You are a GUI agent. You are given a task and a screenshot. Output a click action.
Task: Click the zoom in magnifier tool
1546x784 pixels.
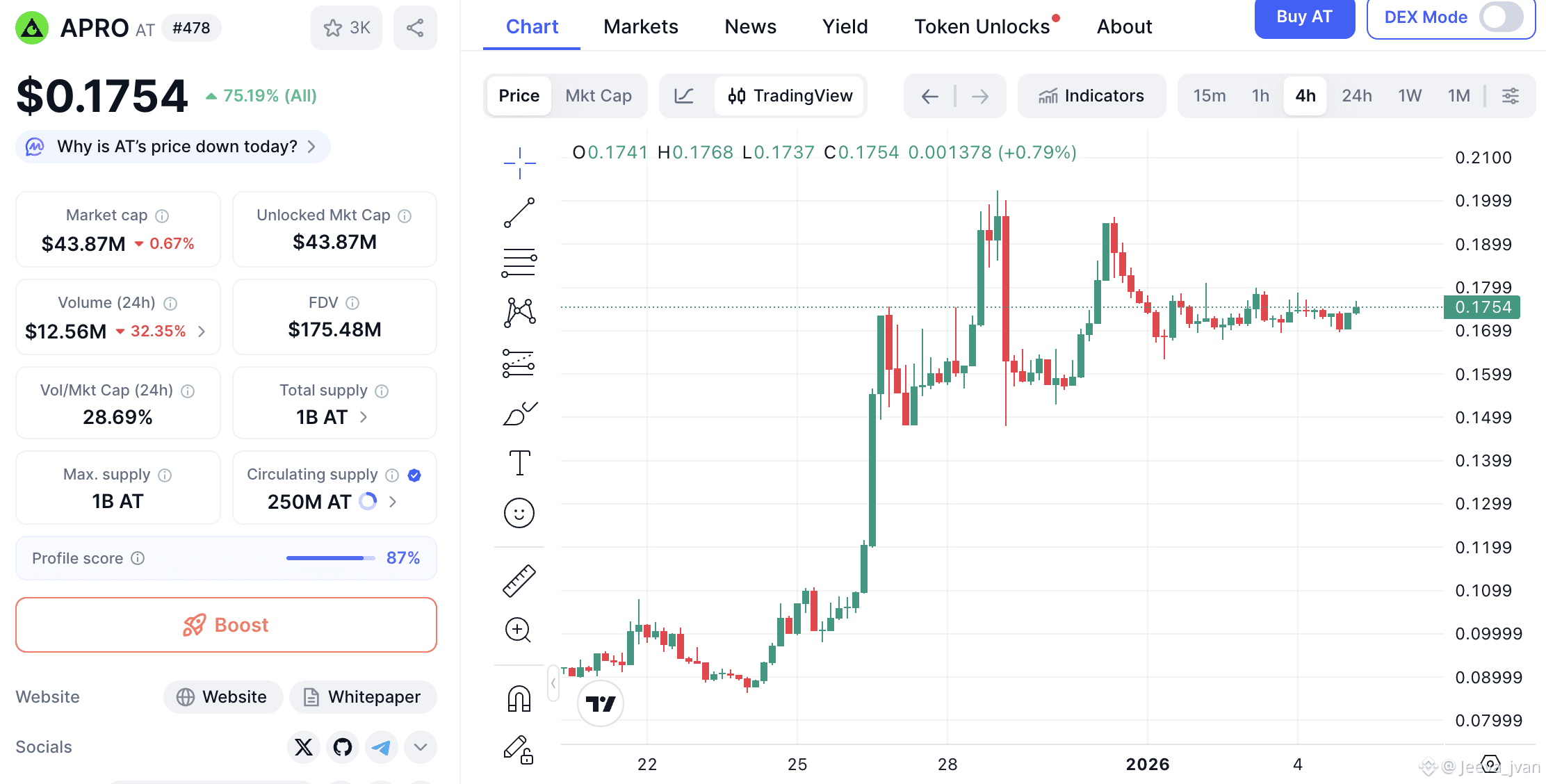(x=518, y=630)
